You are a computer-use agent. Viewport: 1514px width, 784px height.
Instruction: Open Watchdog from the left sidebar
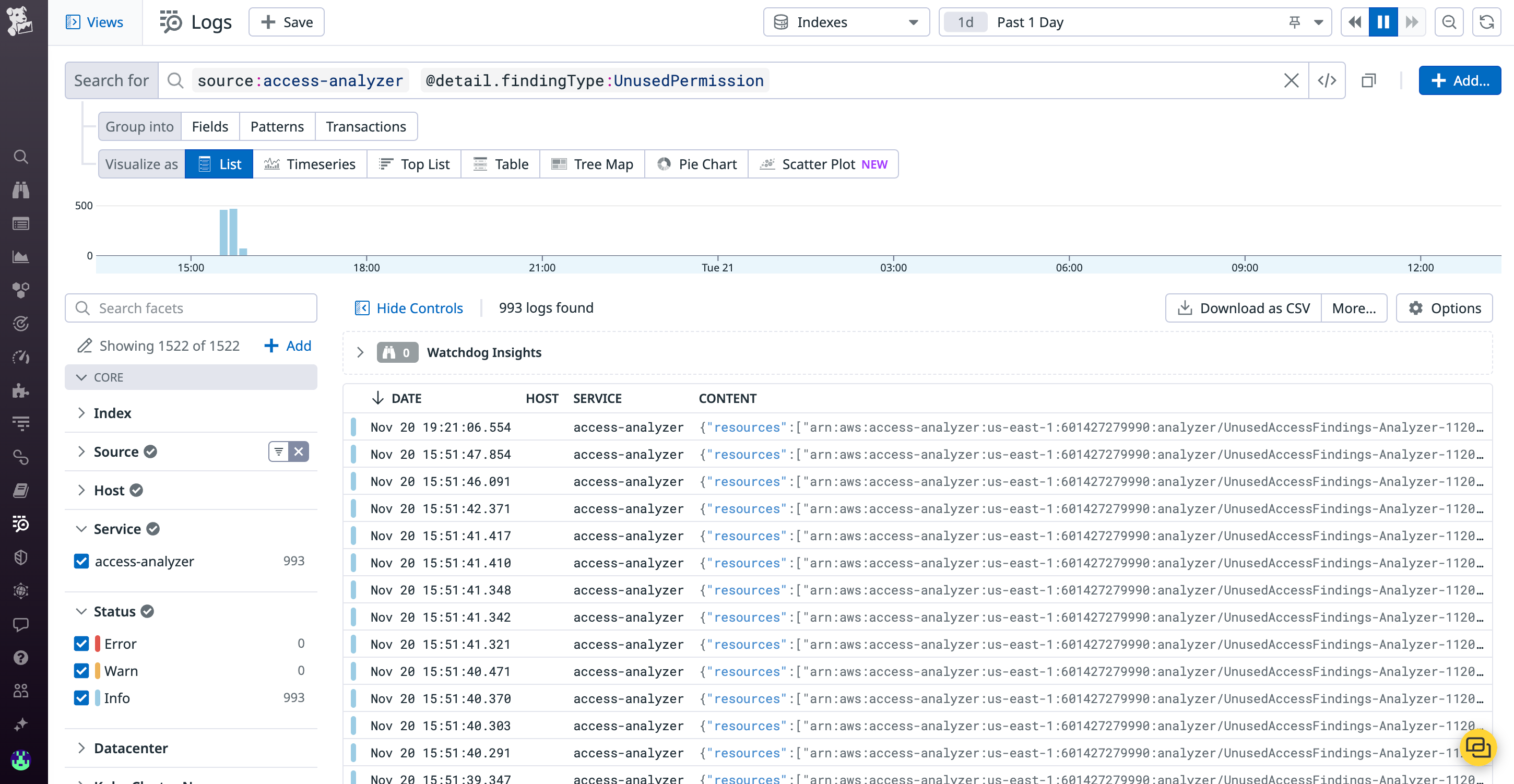click(21, 190)
